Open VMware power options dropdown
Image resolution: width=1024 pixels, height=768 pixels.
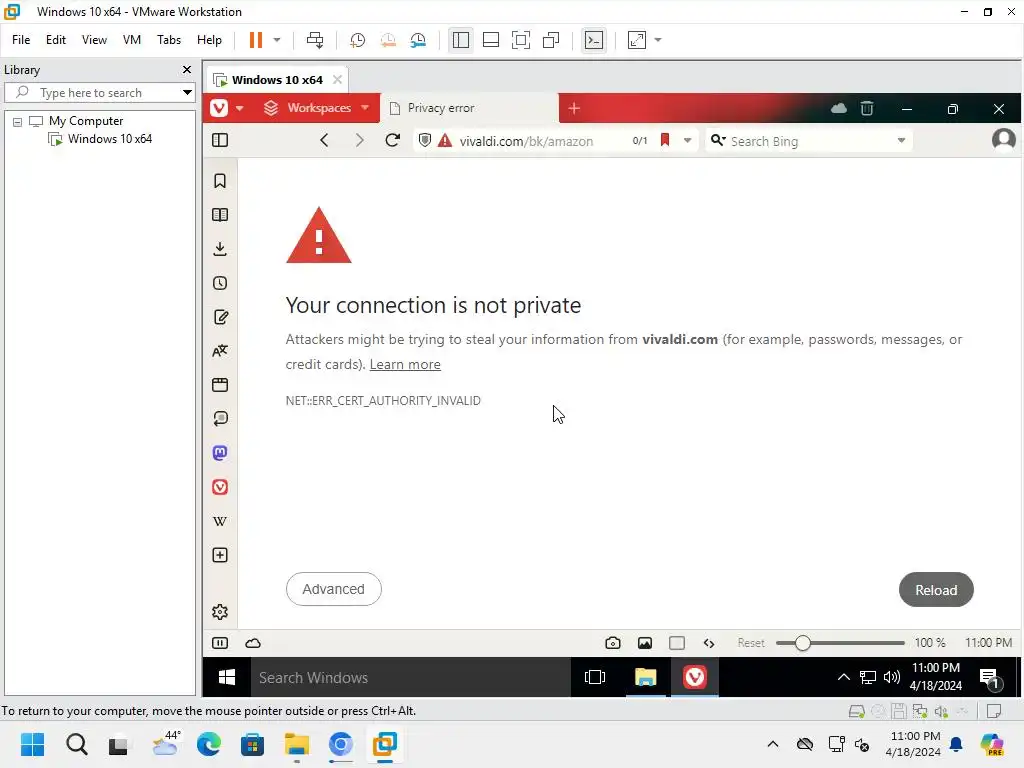(x=277, y=40)
